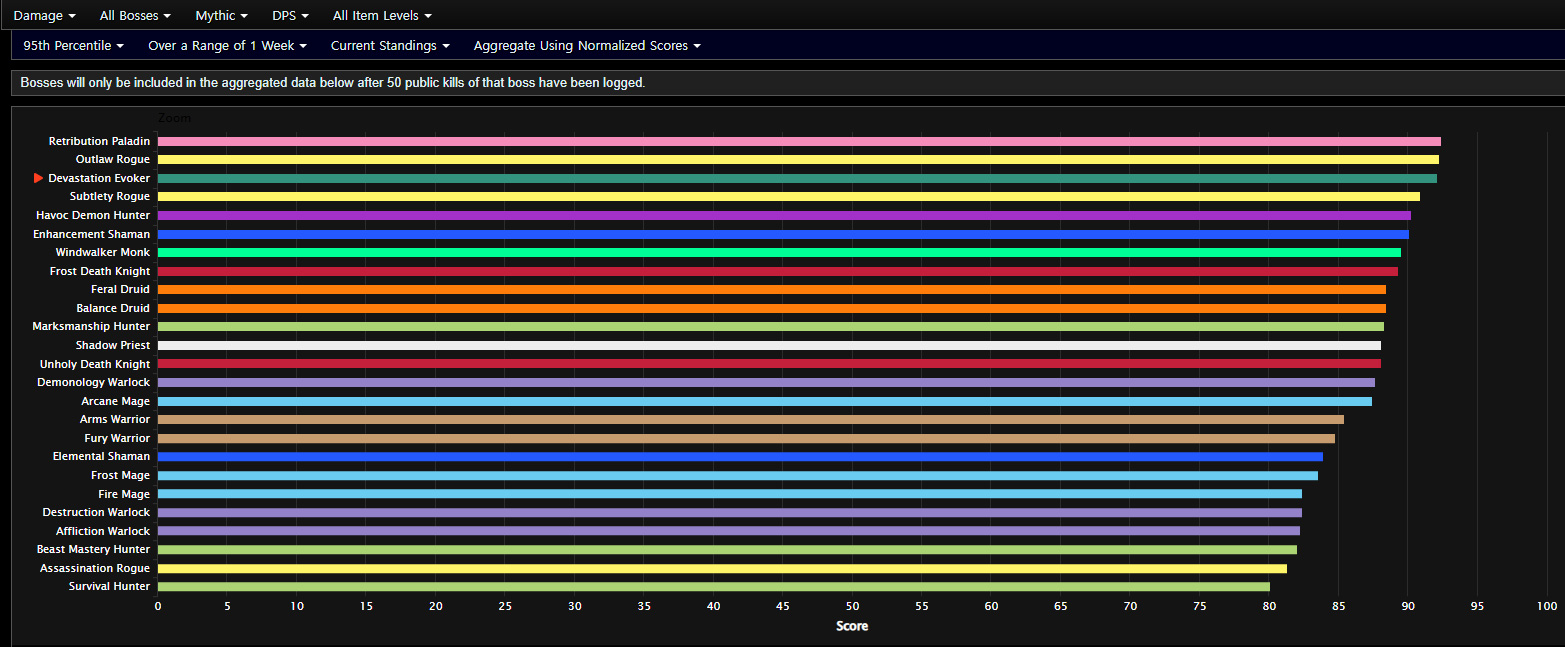
Task: Click the Frost Mage bar
Action: coord(738,475)
